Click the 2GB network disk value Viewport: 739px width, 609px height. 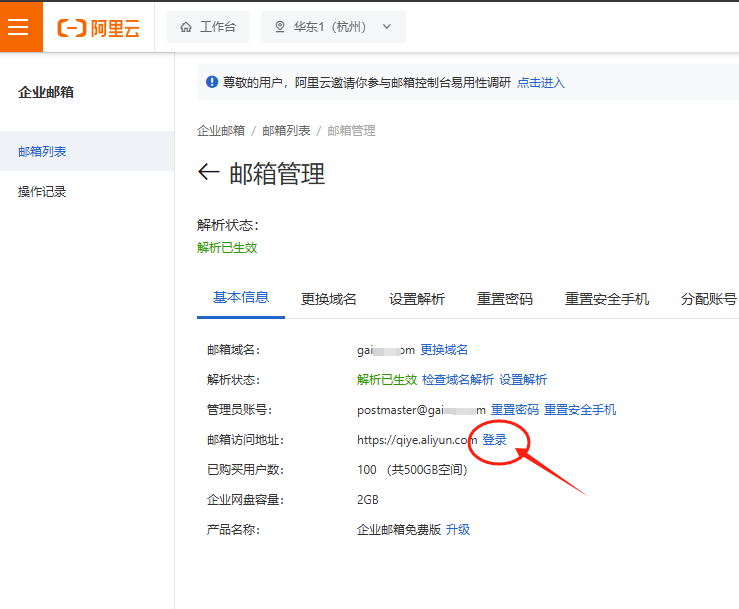[368, 500]
